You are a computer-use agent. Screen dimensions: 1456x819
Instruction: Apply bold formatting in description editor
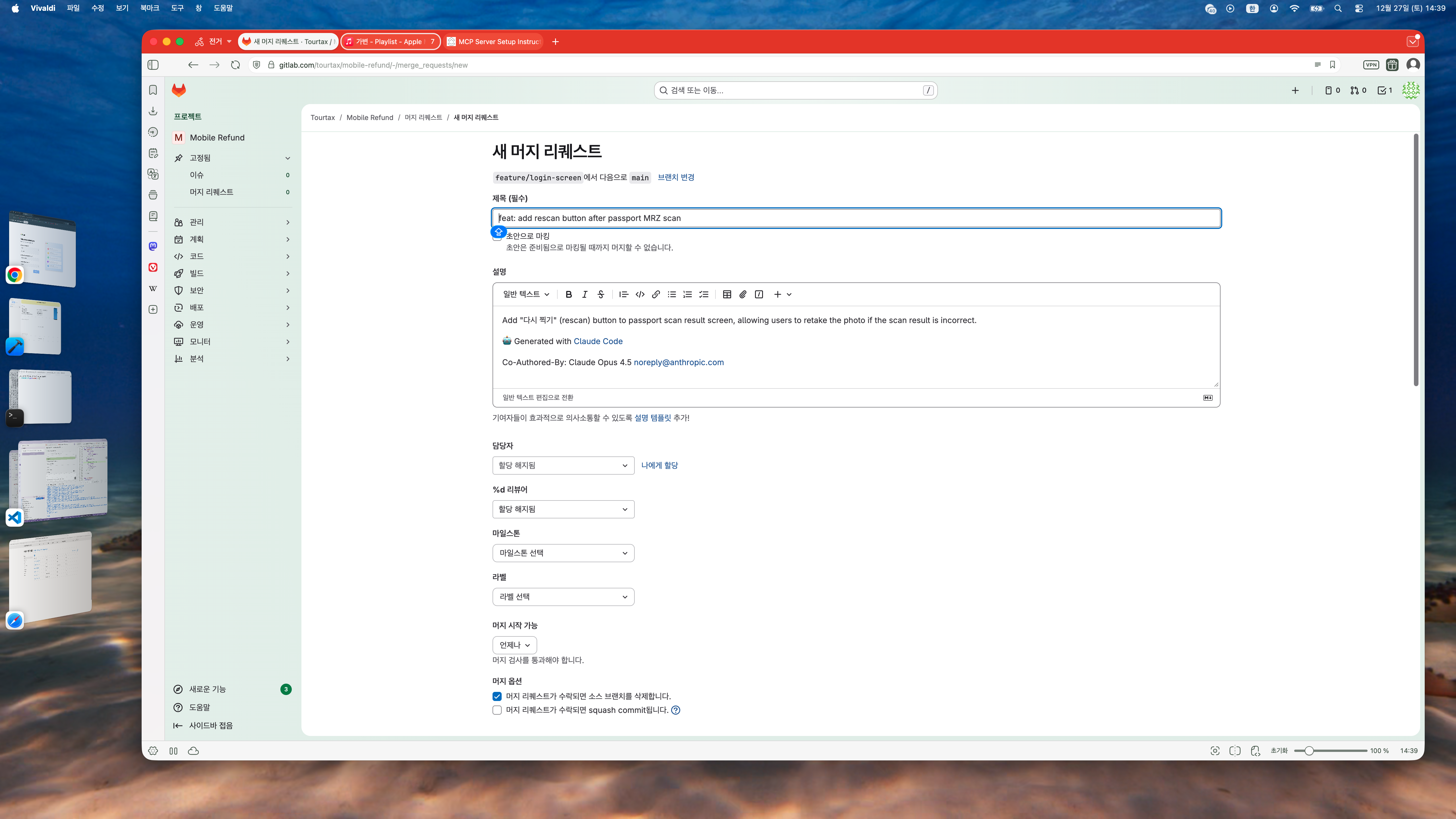pyautogui.click(x=569, y=295)
